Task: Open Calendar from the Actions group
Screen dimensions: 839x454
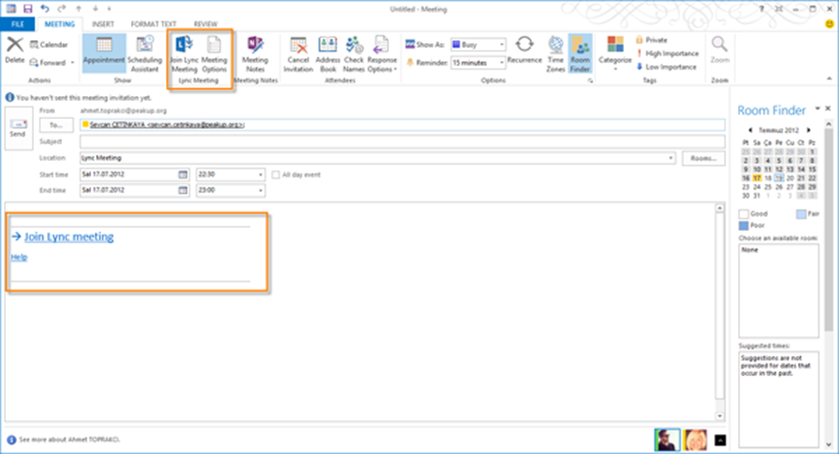Action: click(49, 44)
